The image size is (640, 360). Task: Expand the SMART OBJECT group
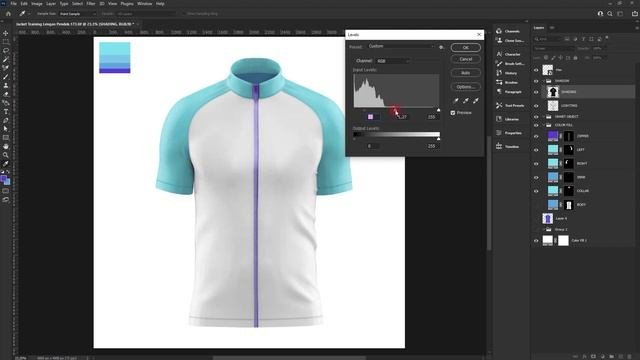coord(544,117)
